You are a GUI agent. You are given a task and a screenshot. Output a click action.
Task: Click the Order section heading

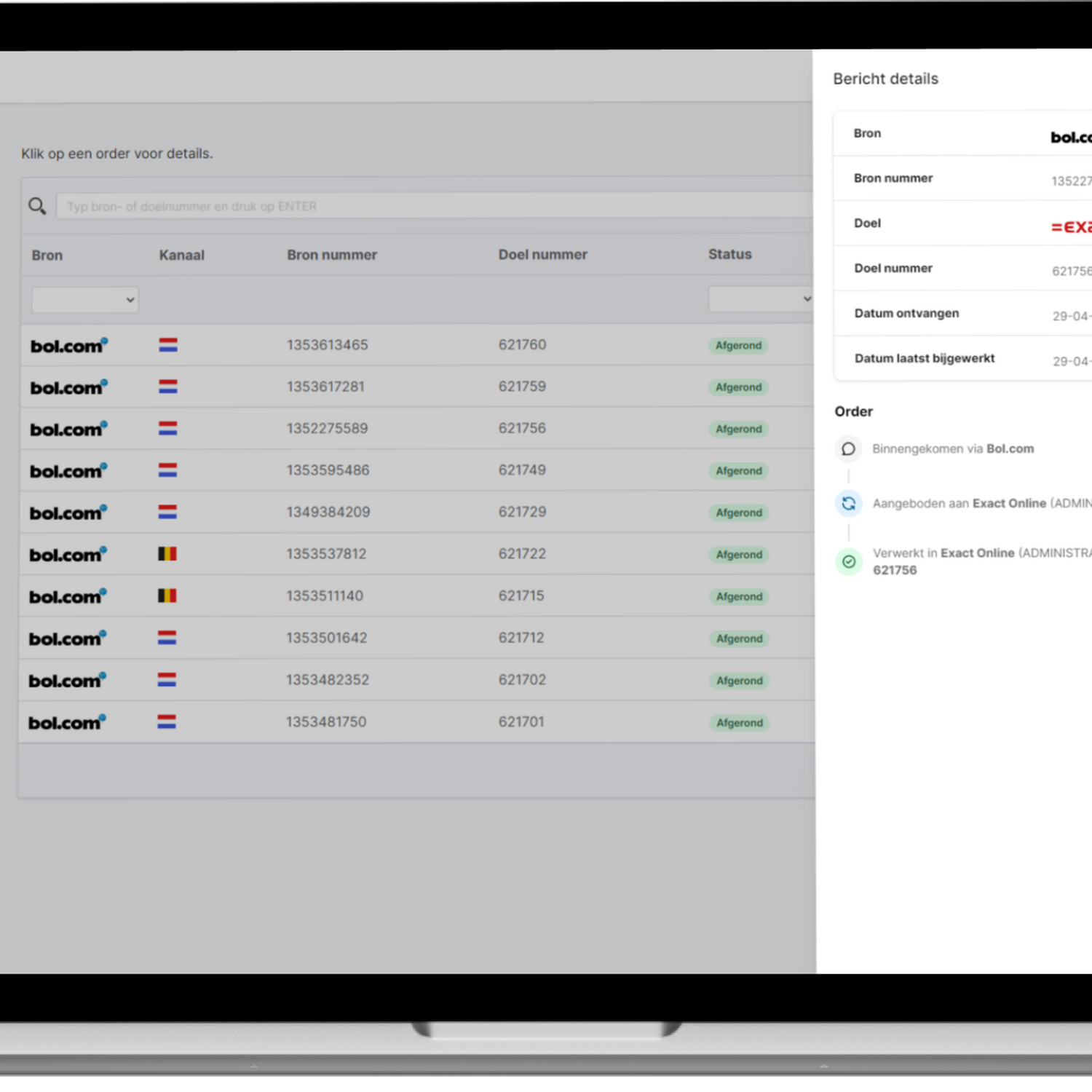[x=854, y=411]
